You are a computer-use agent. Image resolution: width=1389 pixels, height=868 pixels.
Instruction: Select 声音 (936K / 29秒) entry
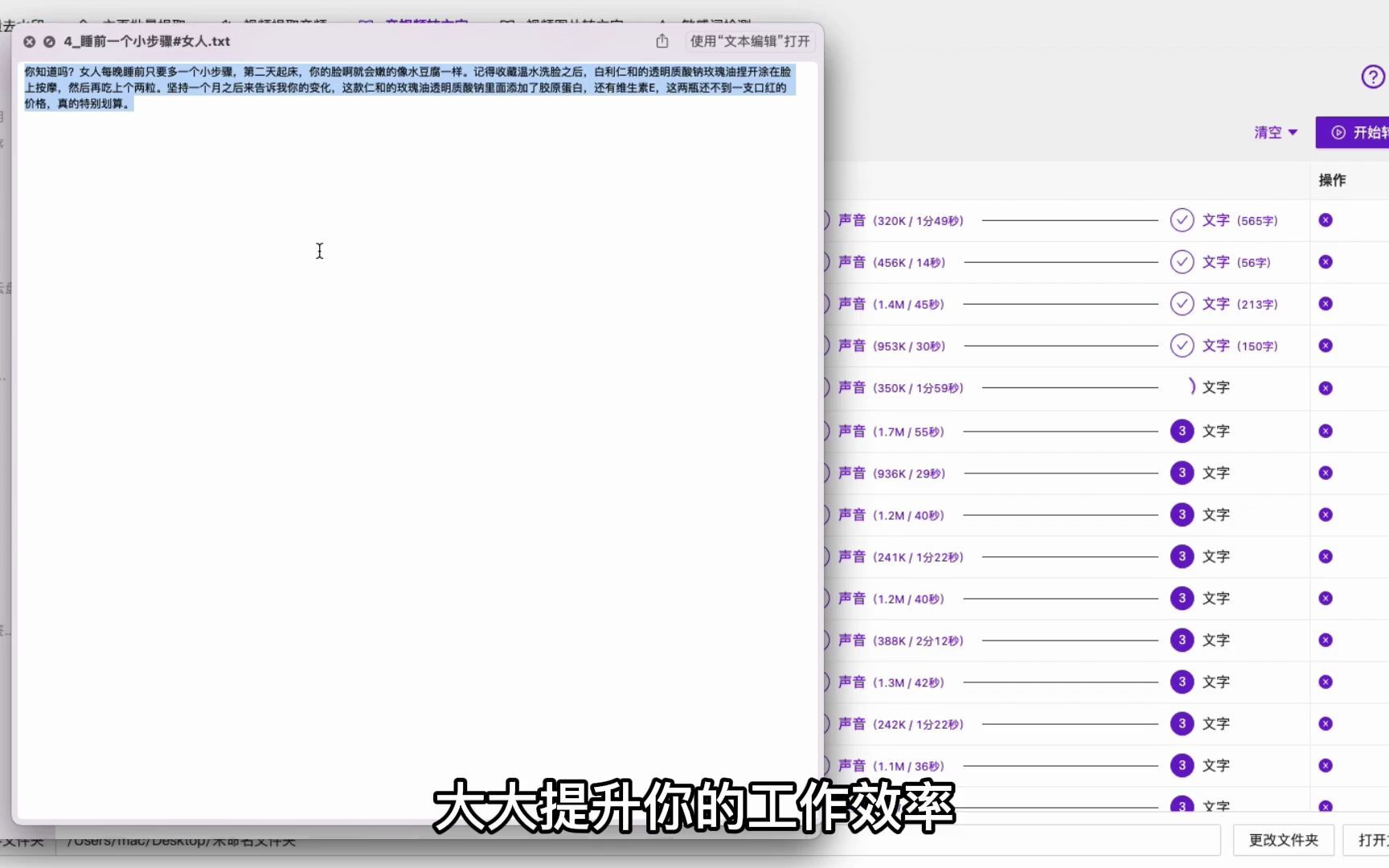(891, 473)
